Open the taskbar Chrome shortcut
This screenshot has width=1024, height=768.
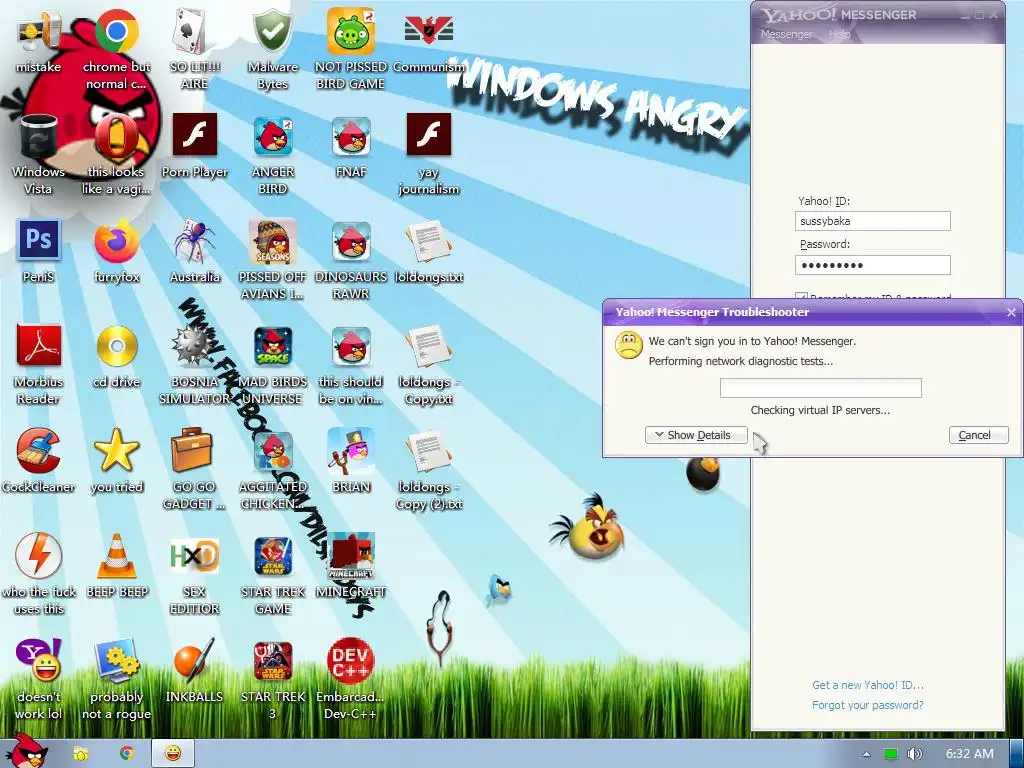pos(127,753)
